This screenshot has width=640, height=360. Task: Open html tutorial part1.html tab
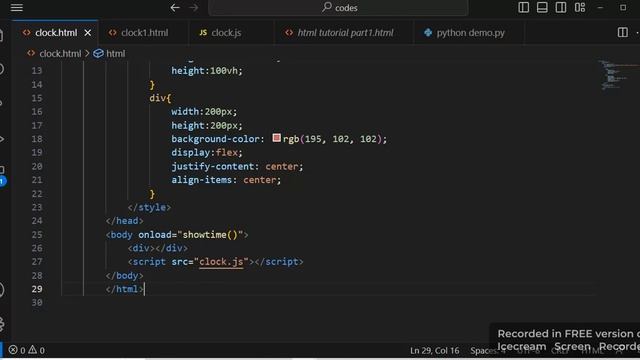(x=345, y=33)
